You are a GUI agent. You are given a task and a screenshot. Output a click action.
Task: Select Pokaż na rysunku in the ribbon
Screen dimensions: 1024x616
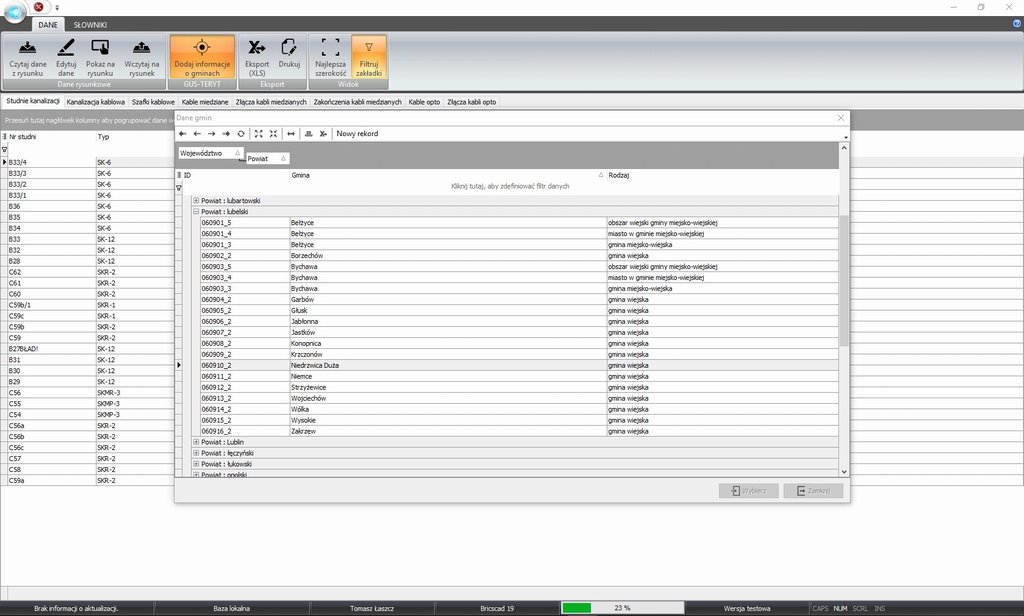pos(100,48)
